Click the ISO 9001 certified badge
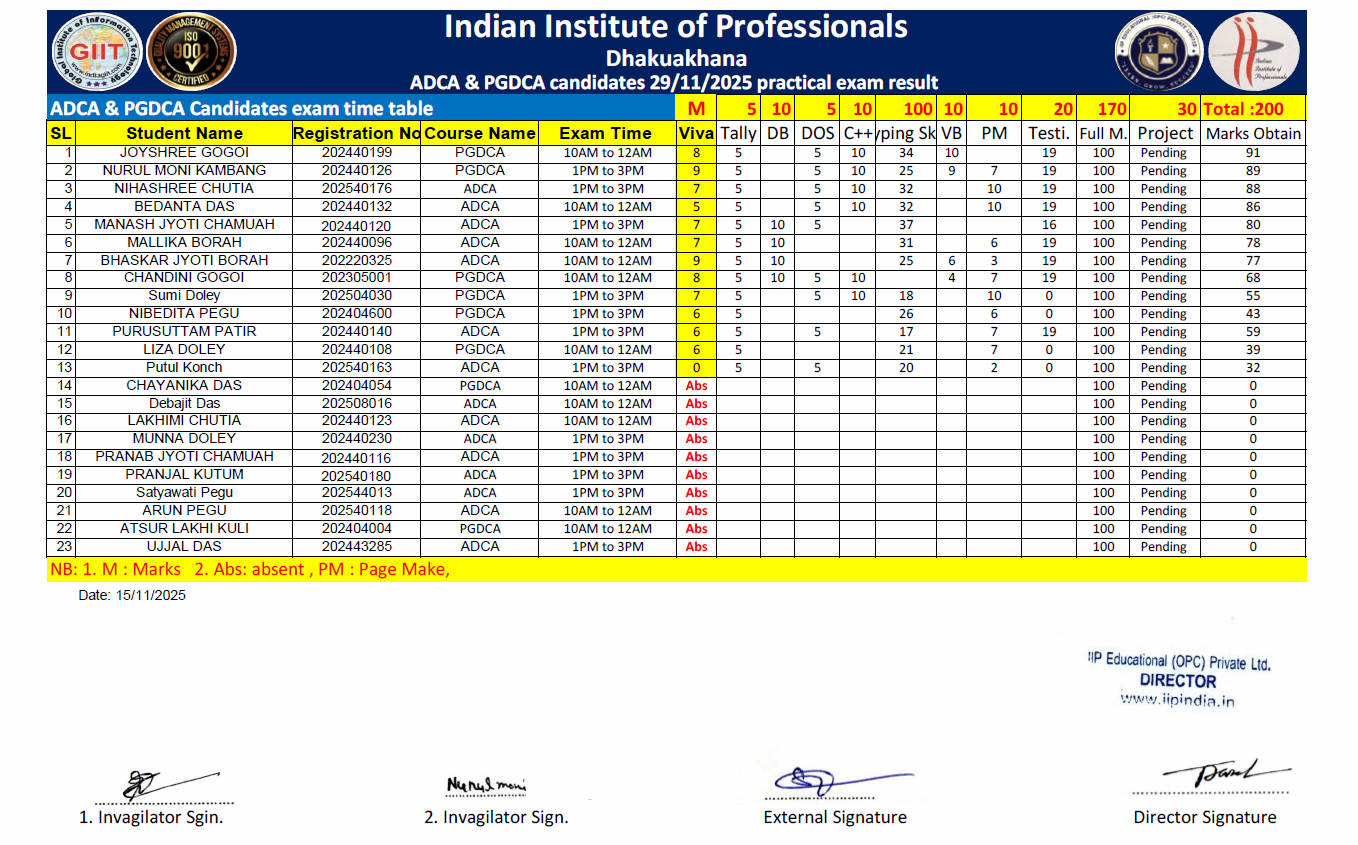The height and width of the screenshot is (845, 1358). click(x=191, y=53)
